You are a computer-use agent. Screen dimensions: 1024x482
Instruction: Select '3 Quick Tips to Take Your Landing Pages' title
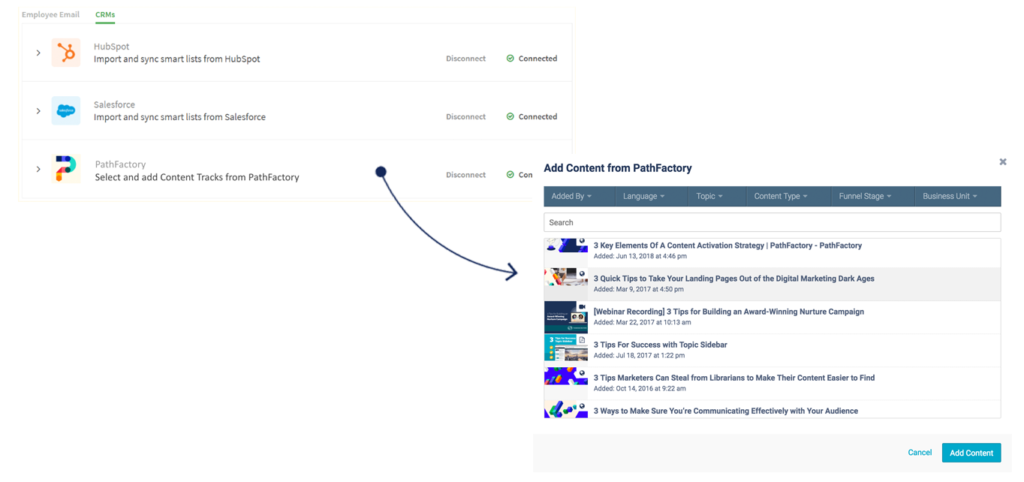(733, 278)
